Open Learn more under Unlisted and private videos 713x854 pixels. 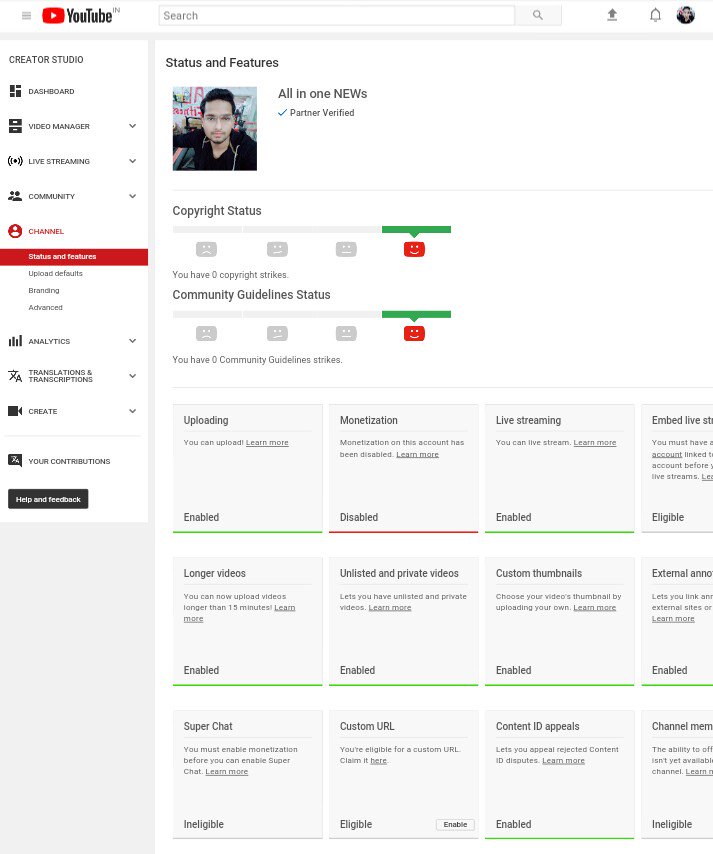point(390,608)
